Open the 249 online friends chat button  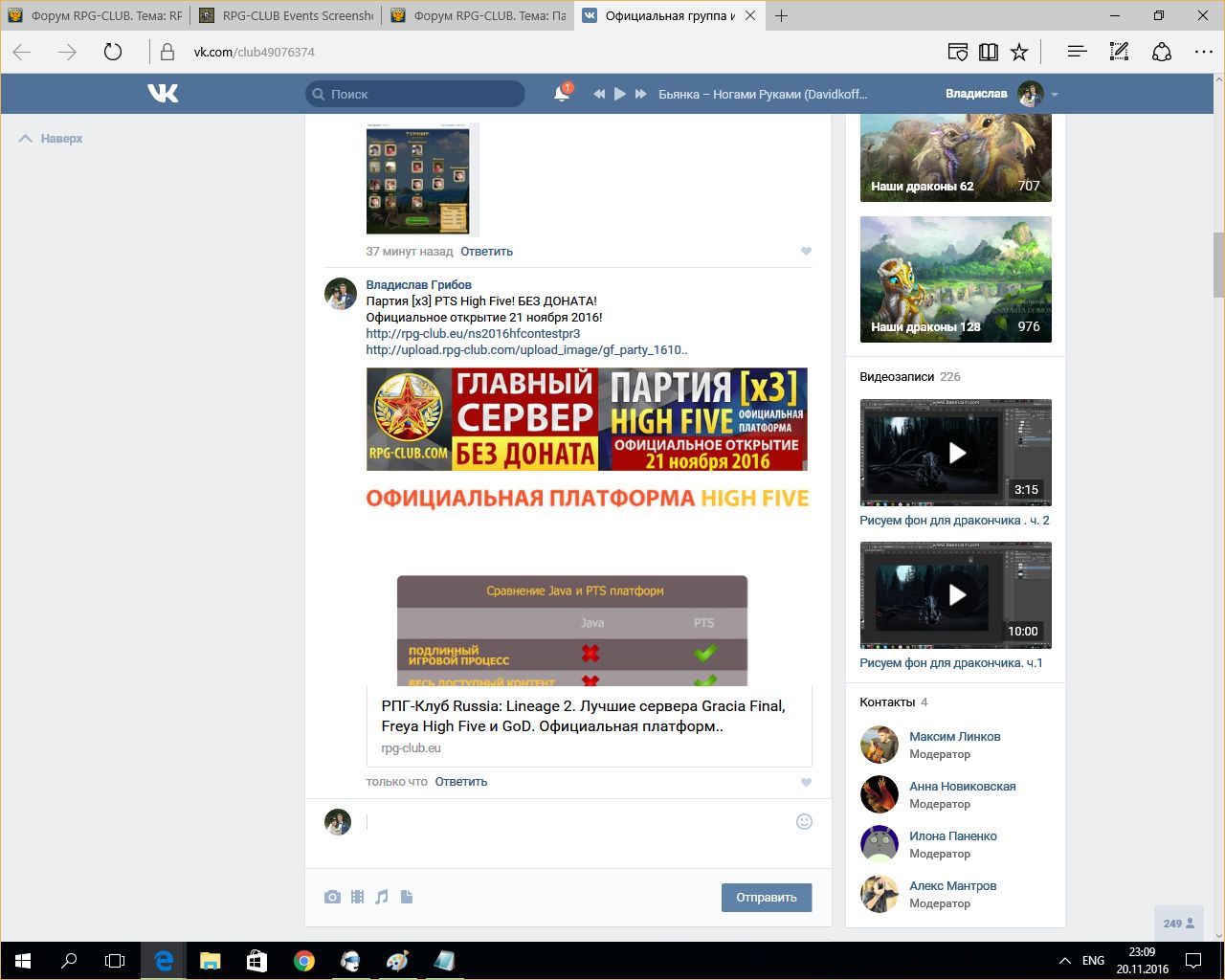pyautogui.click(x=1178, y=924)
